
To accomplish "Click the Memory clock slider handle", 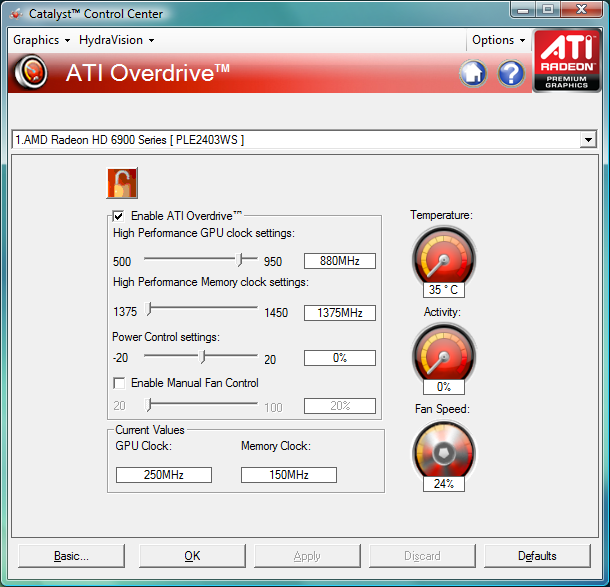I will pos(148,309).
